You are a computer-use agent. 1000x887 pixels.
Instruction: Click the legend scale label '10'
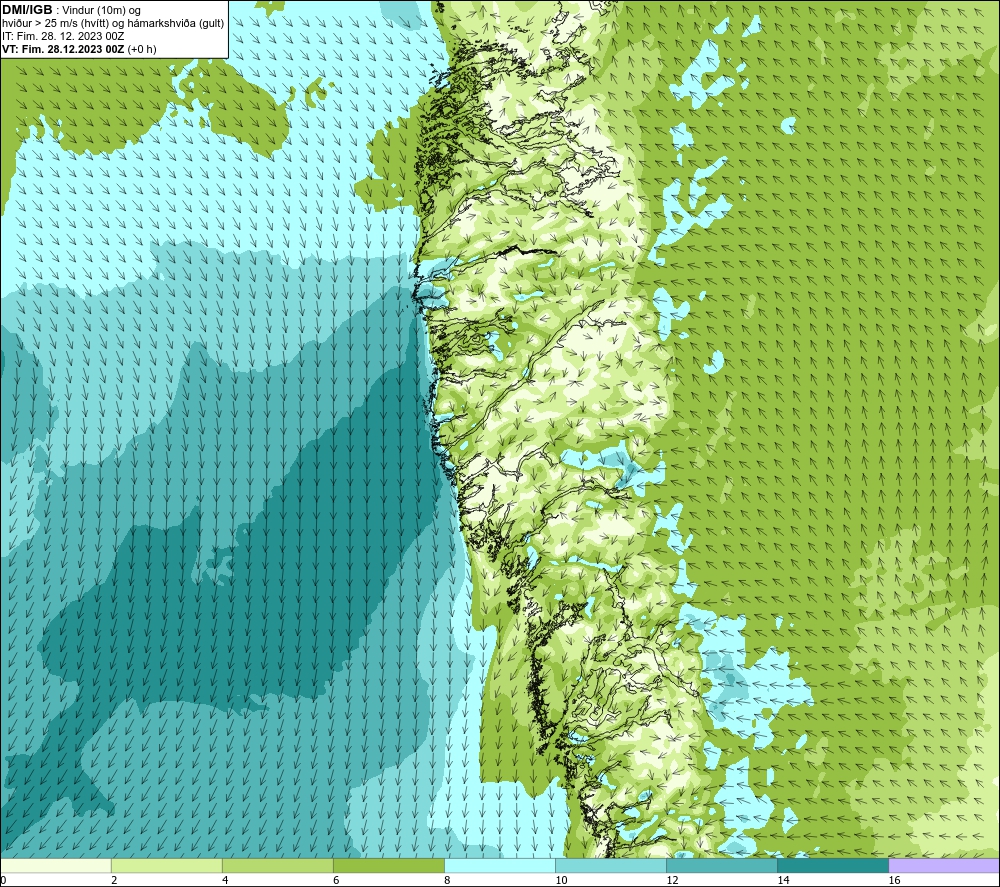[561, 880]
